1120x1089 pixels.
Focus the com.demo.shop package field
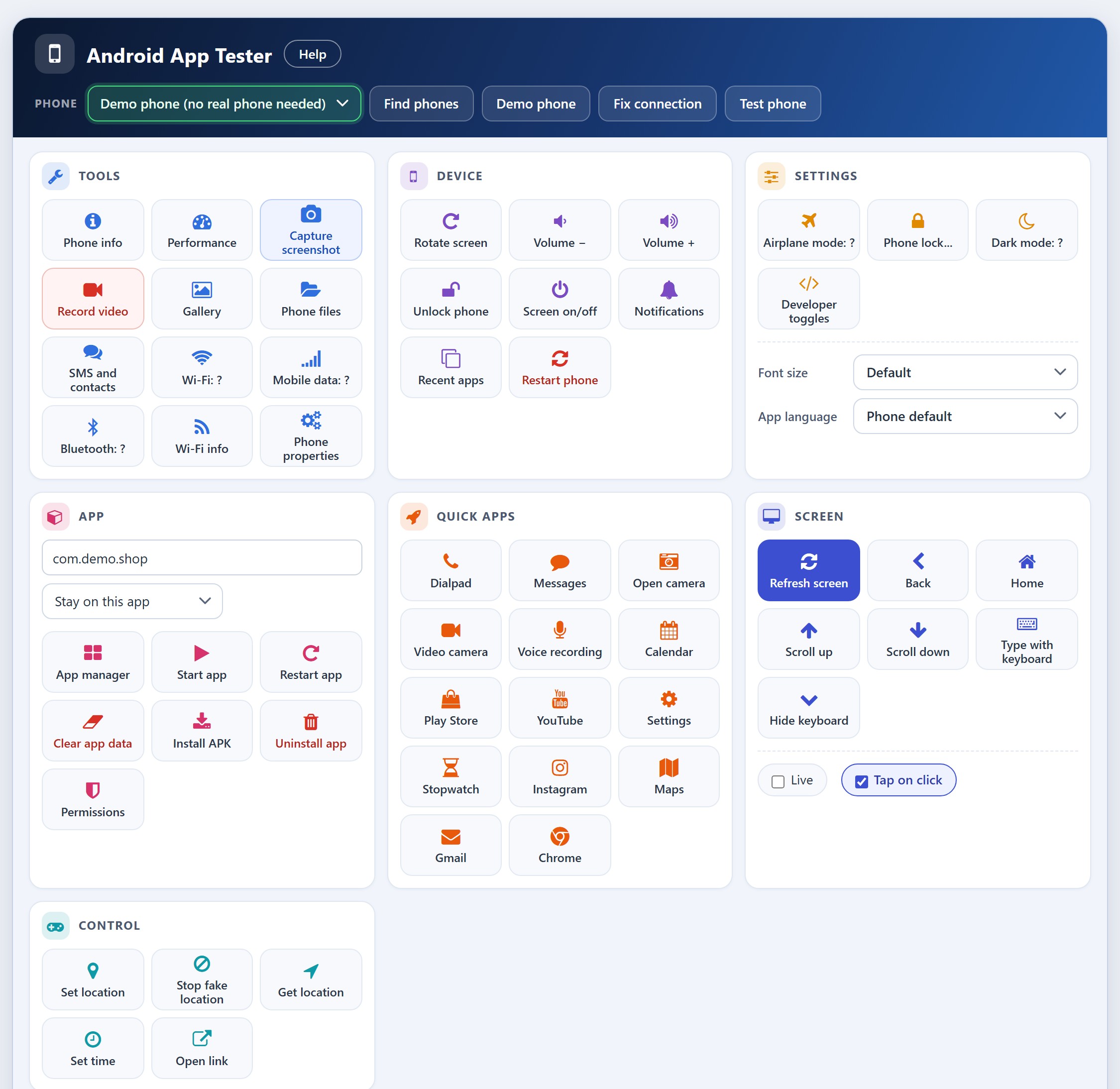[201, 557]
